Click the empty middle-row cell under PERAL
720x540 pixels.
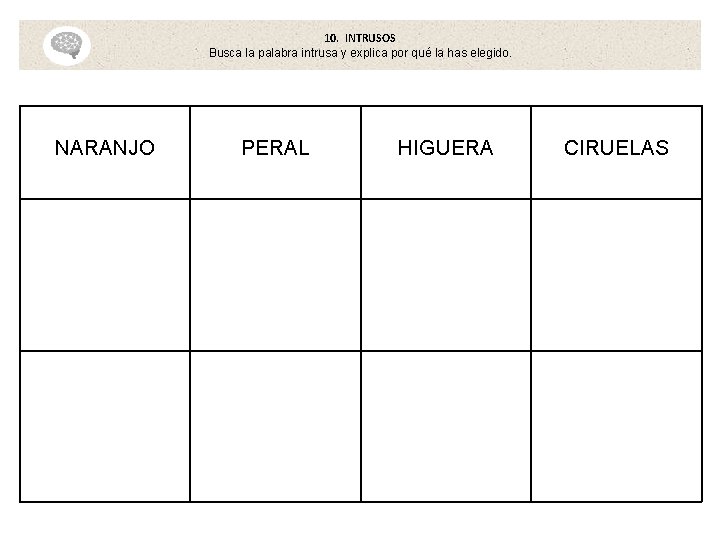coord(276,275)
